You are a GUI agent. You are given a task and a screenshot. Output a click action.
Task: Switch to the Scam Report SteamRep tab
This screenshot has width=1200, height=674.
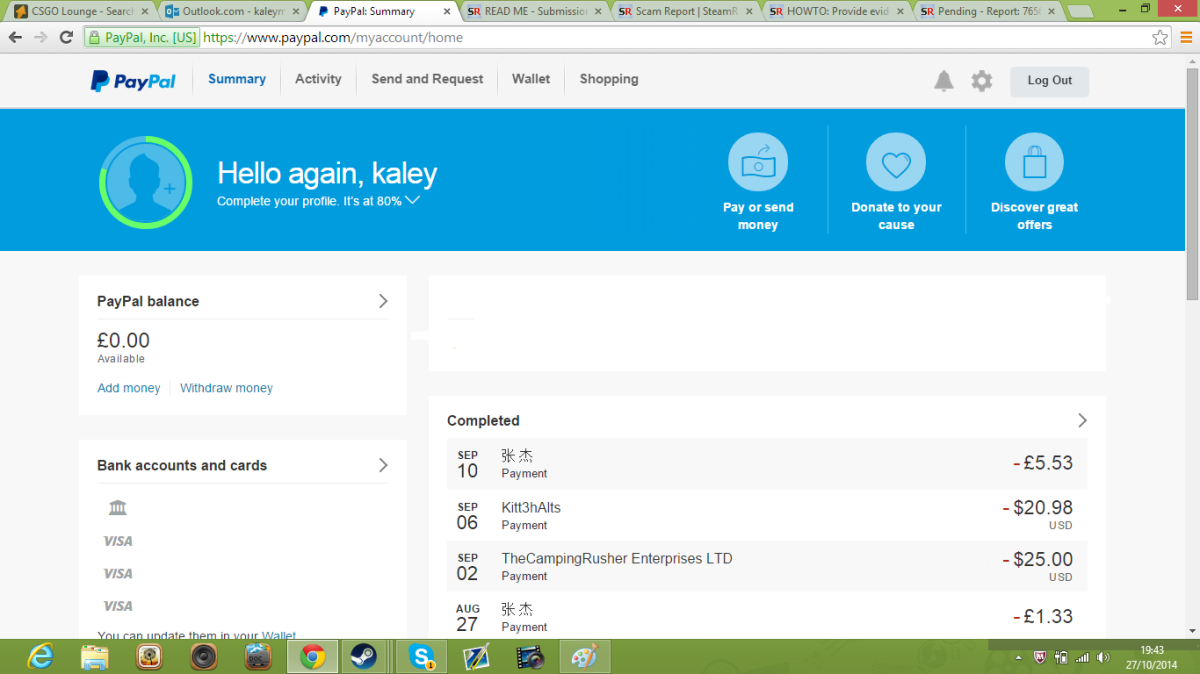coord(686,11)
